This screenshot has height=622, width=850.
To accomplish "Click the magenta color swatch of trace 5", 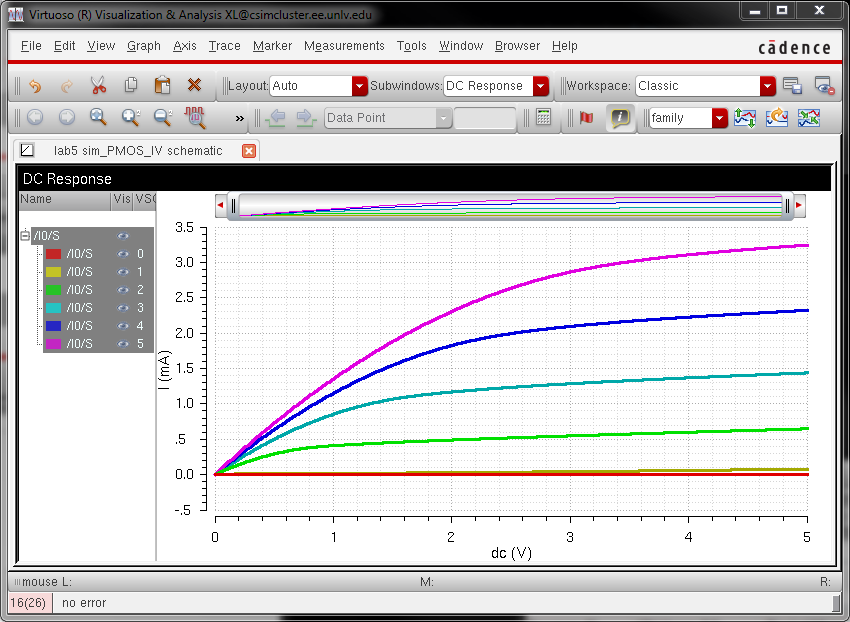I will coord(54,344).
